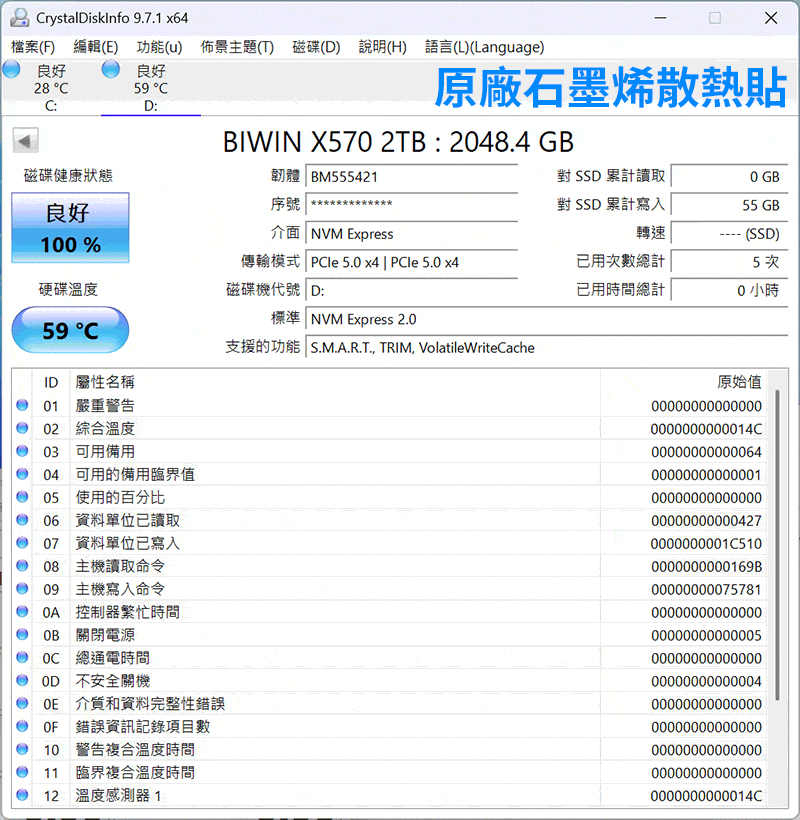Click the status dot for 嚴重警告 row
Image resolution: width=800 pixels, height=820 pixels.
pos(22,405)
